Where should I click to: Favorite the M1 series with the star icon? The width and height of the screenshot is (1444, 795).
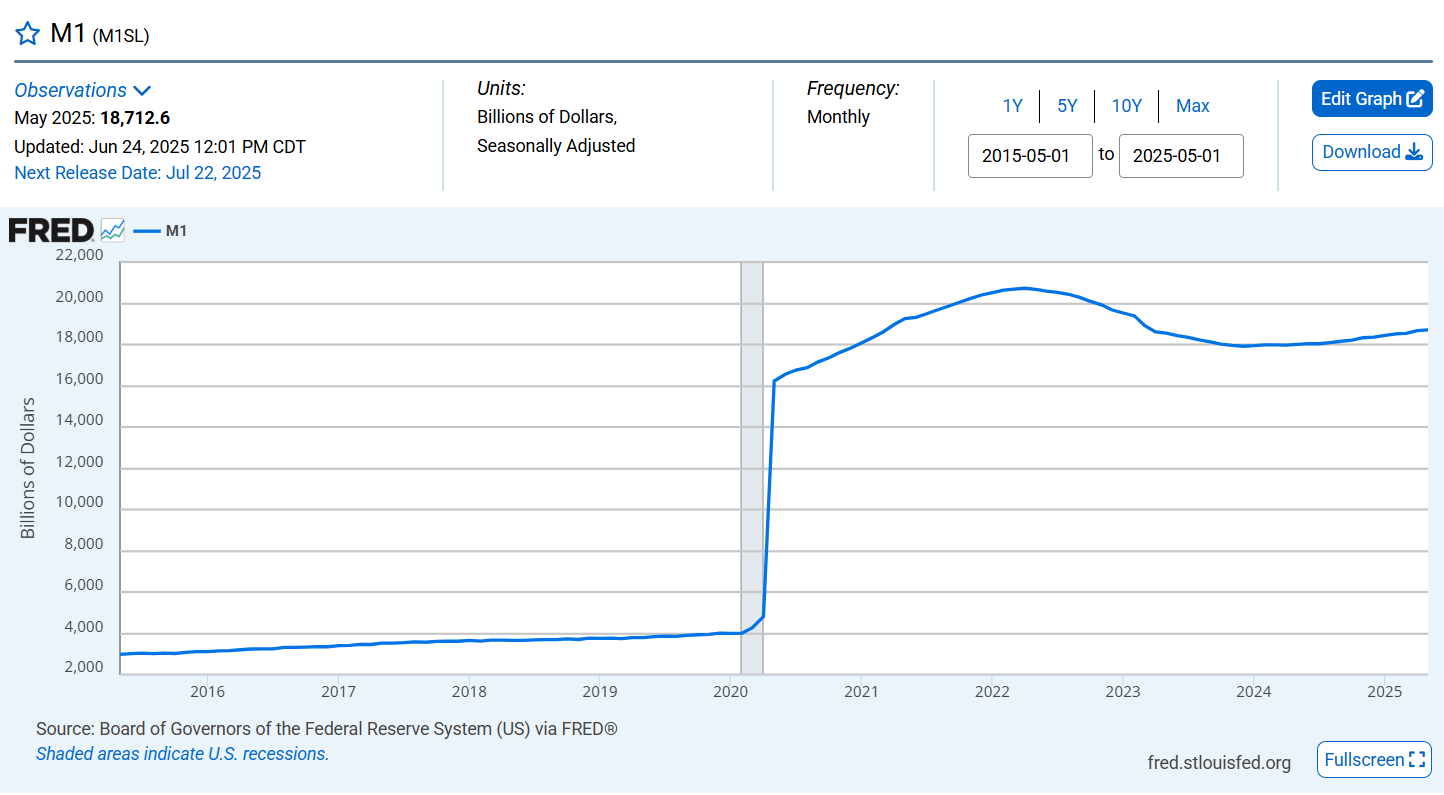28,33
